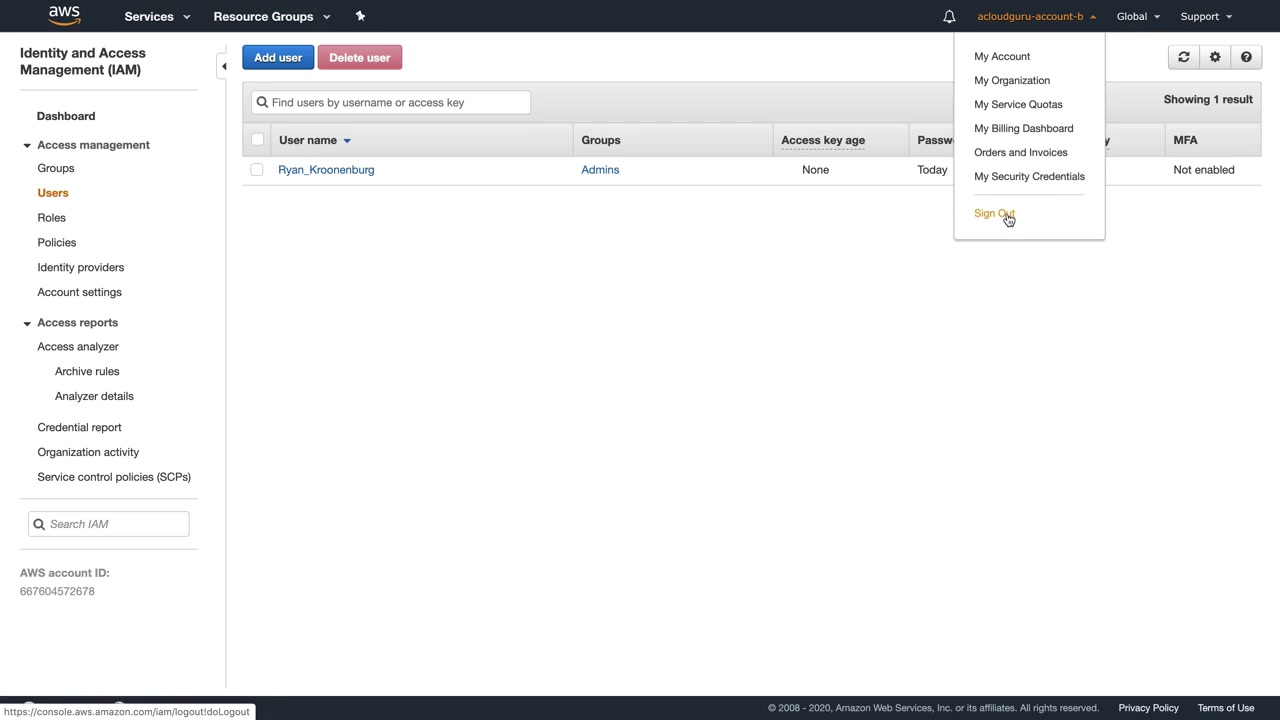Open Groups in sidebar
The height and width of the screenshot is (720, 1280).
click(56, 168)
